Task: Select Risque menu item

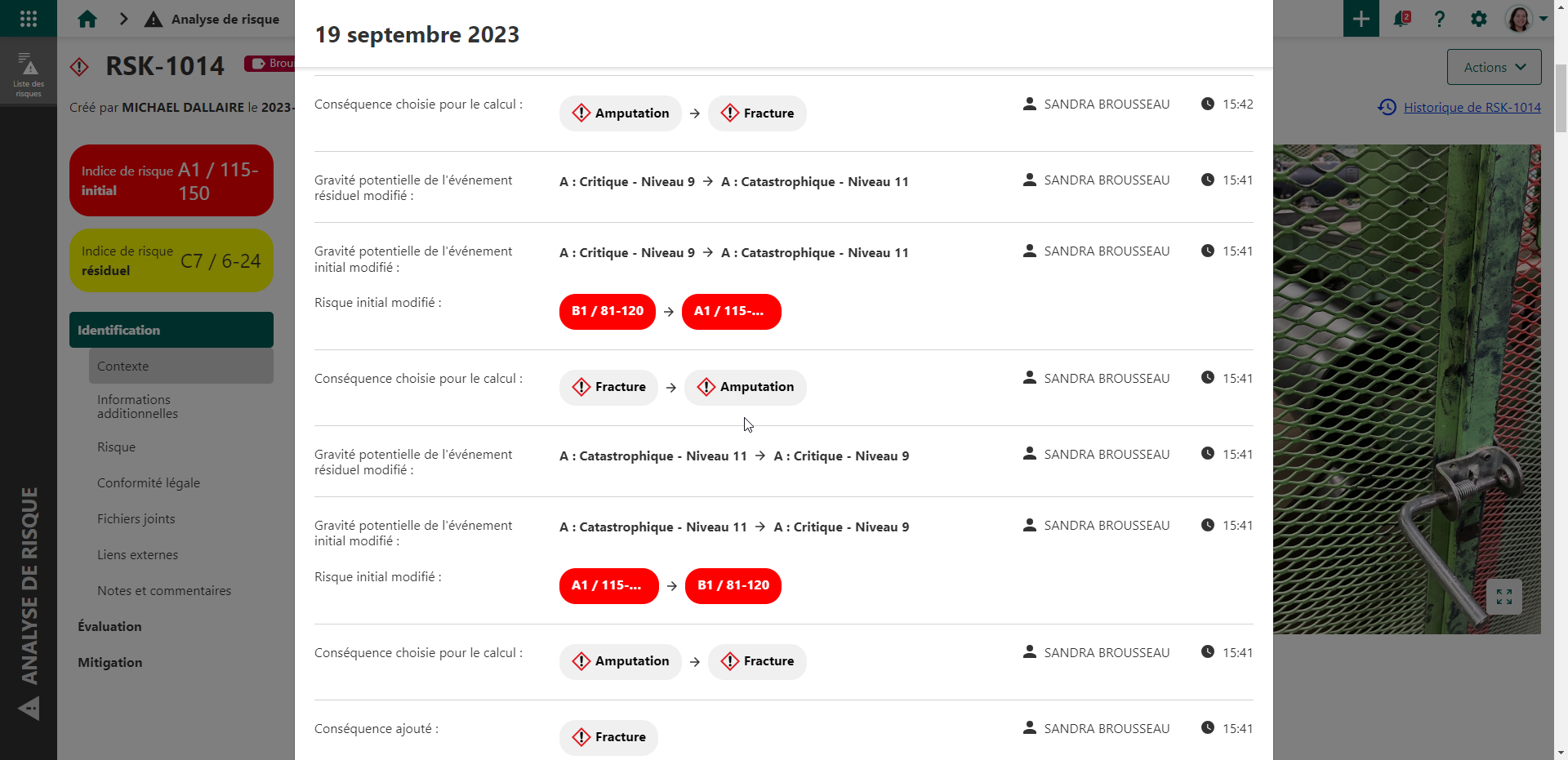Action: point(181,447)
